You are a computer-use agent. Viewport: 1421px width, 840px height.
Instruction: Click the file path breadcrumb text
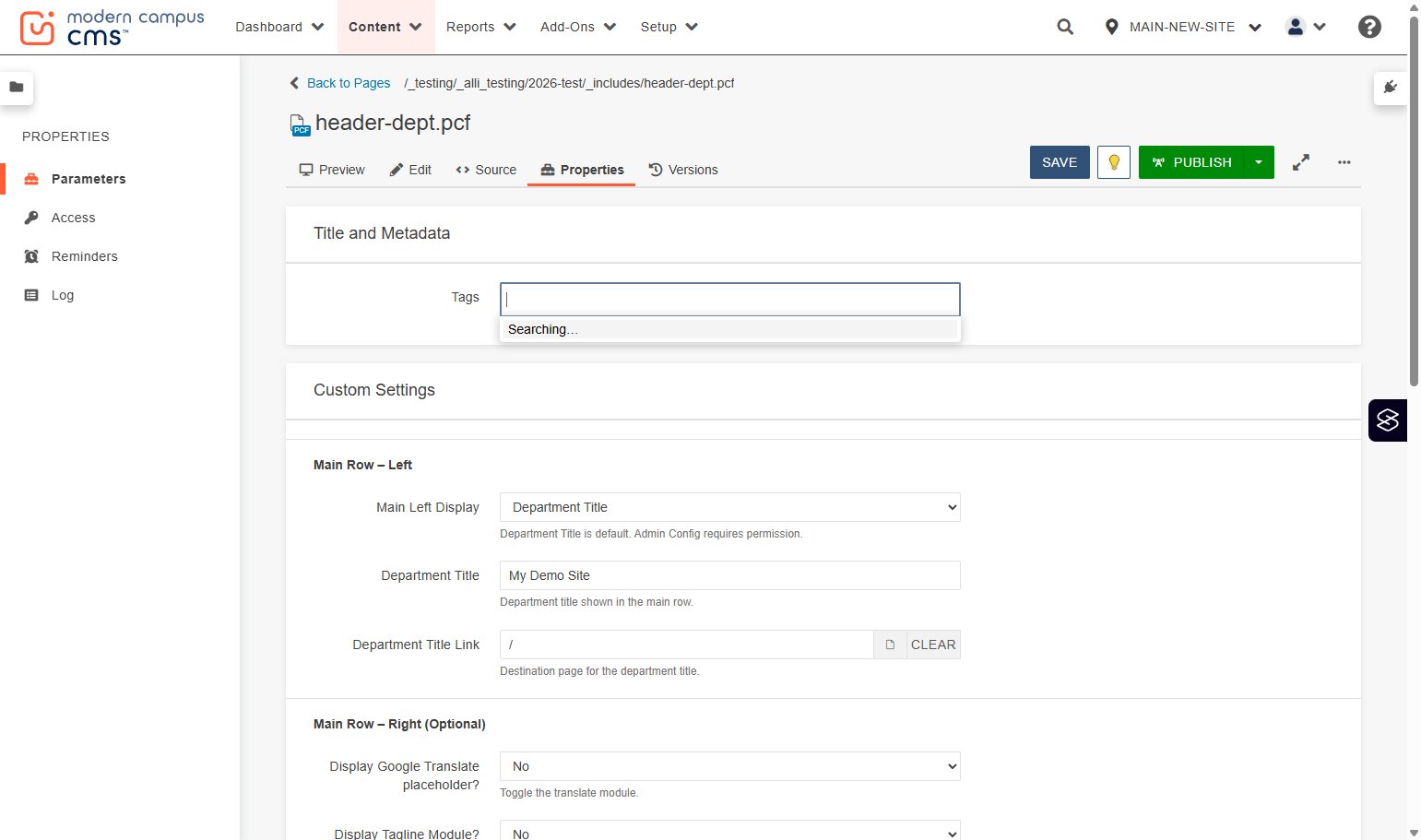pos(569,83)
